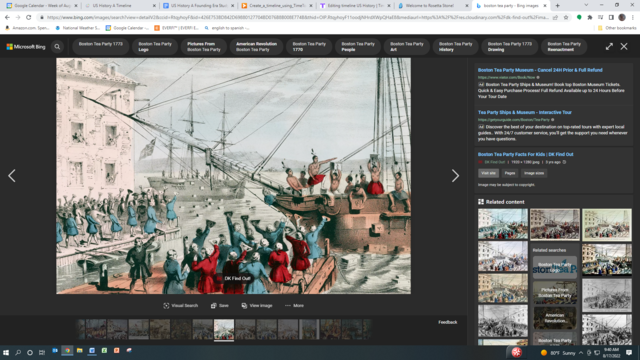The width and height of the screenshot is (640, 360).
Task: Open the EVERFI bookmark
Action: pyautogui.click(x=176, y=28)
